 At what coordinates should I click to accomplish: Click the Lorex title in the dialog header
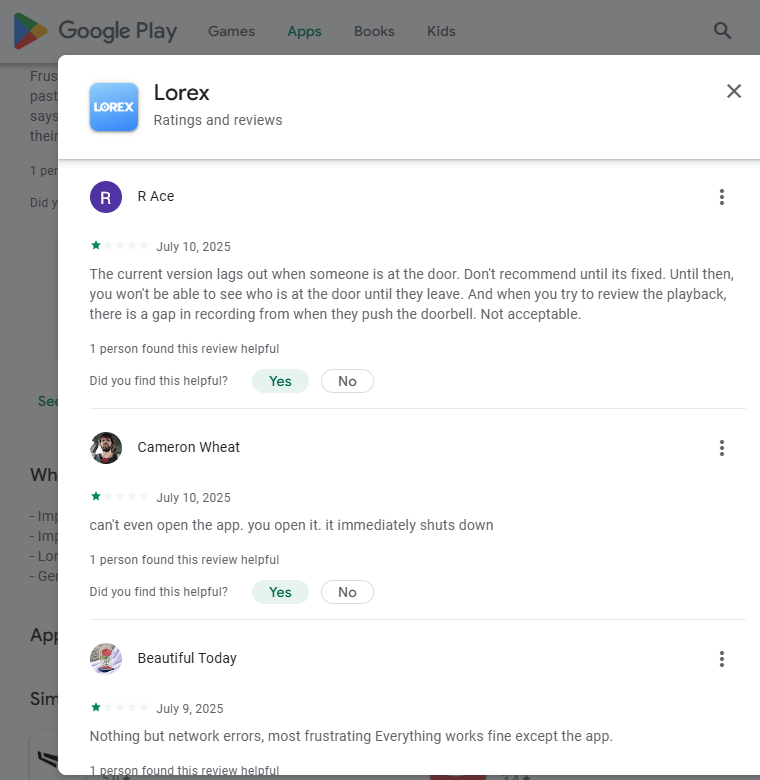pyautogui.click(x=182, y=93)
